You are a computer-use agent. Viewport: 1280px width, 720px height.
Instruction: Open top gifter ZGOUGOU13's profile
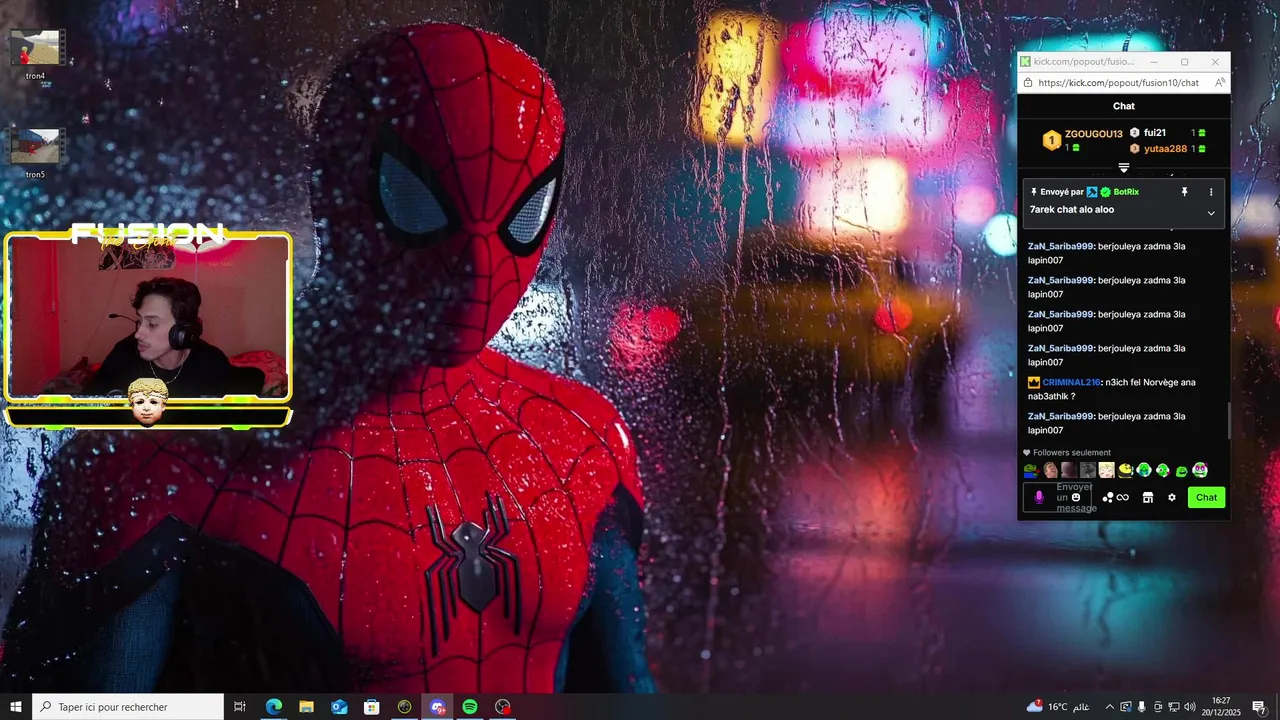tap(1093, 134)
